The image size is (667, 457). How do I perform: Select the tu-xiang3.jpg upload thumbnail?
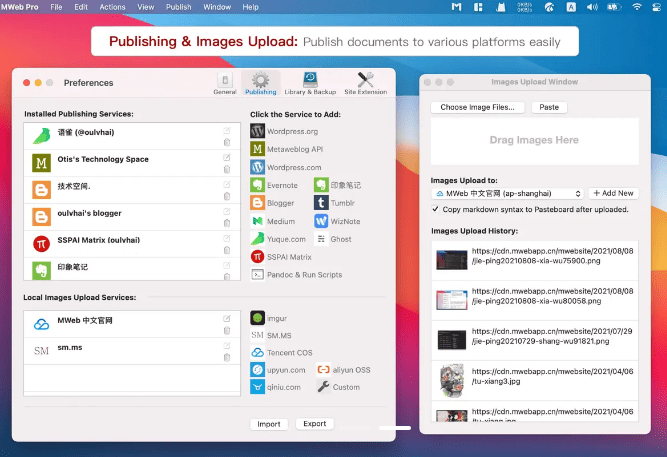(451, 380)
